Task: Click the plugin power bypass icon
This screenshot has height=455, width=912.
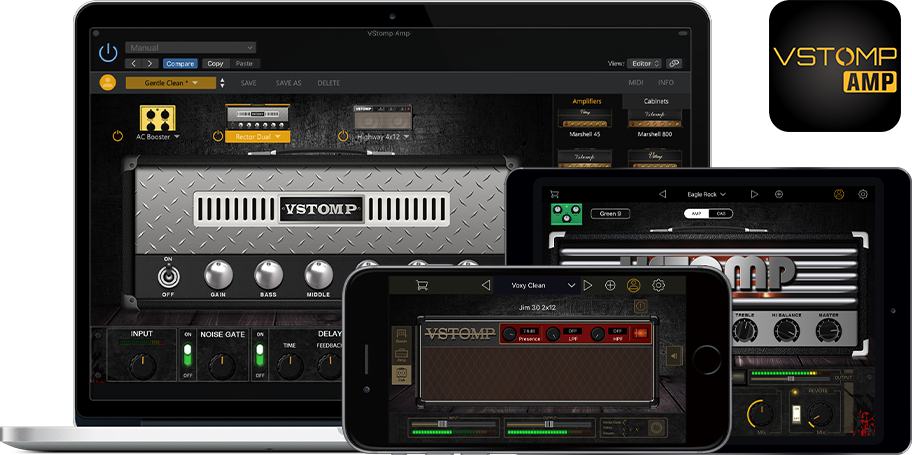Action: [x=108, y=54]
